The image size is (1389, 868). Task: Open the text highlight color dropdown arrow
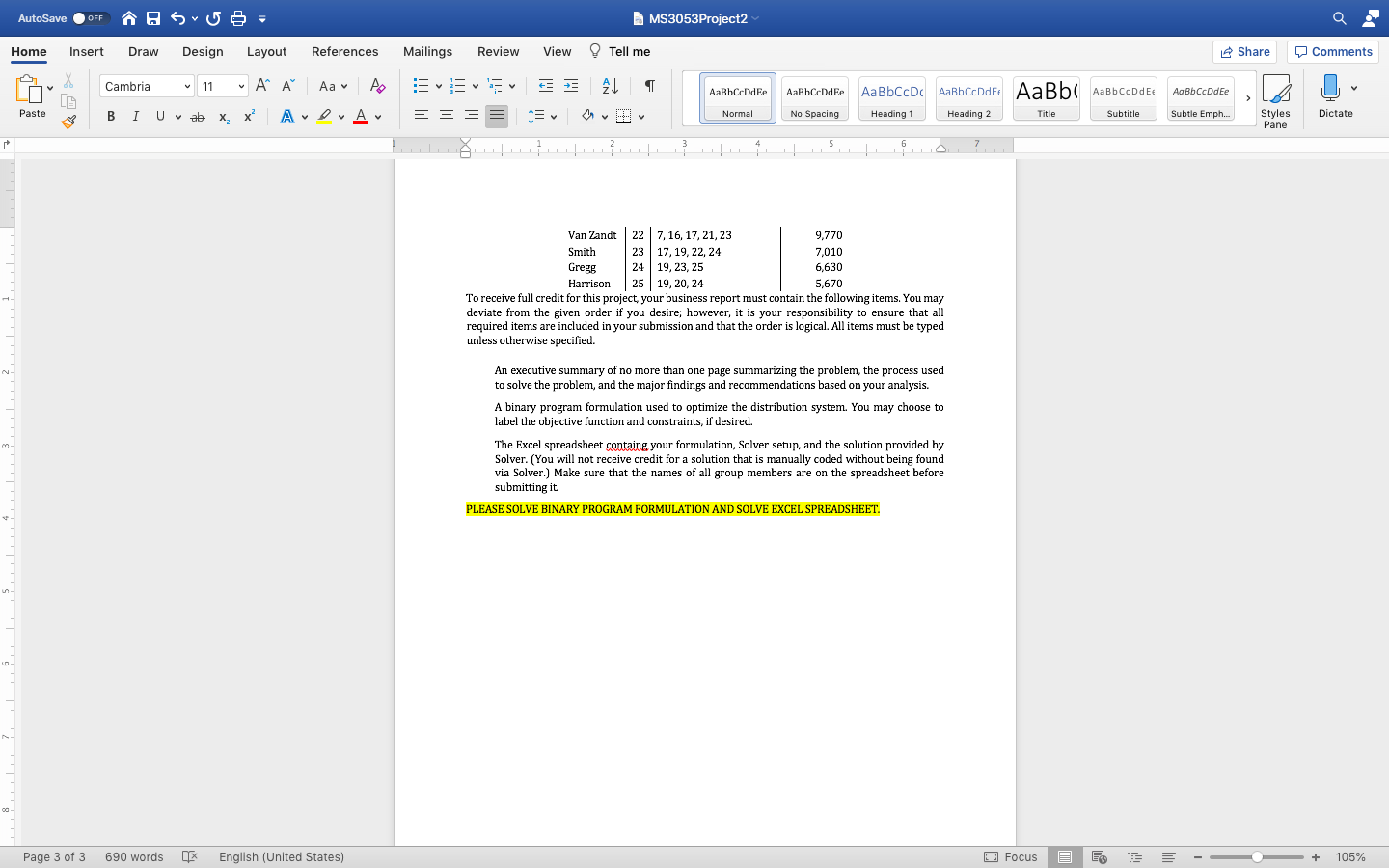[x=341, y=117]
